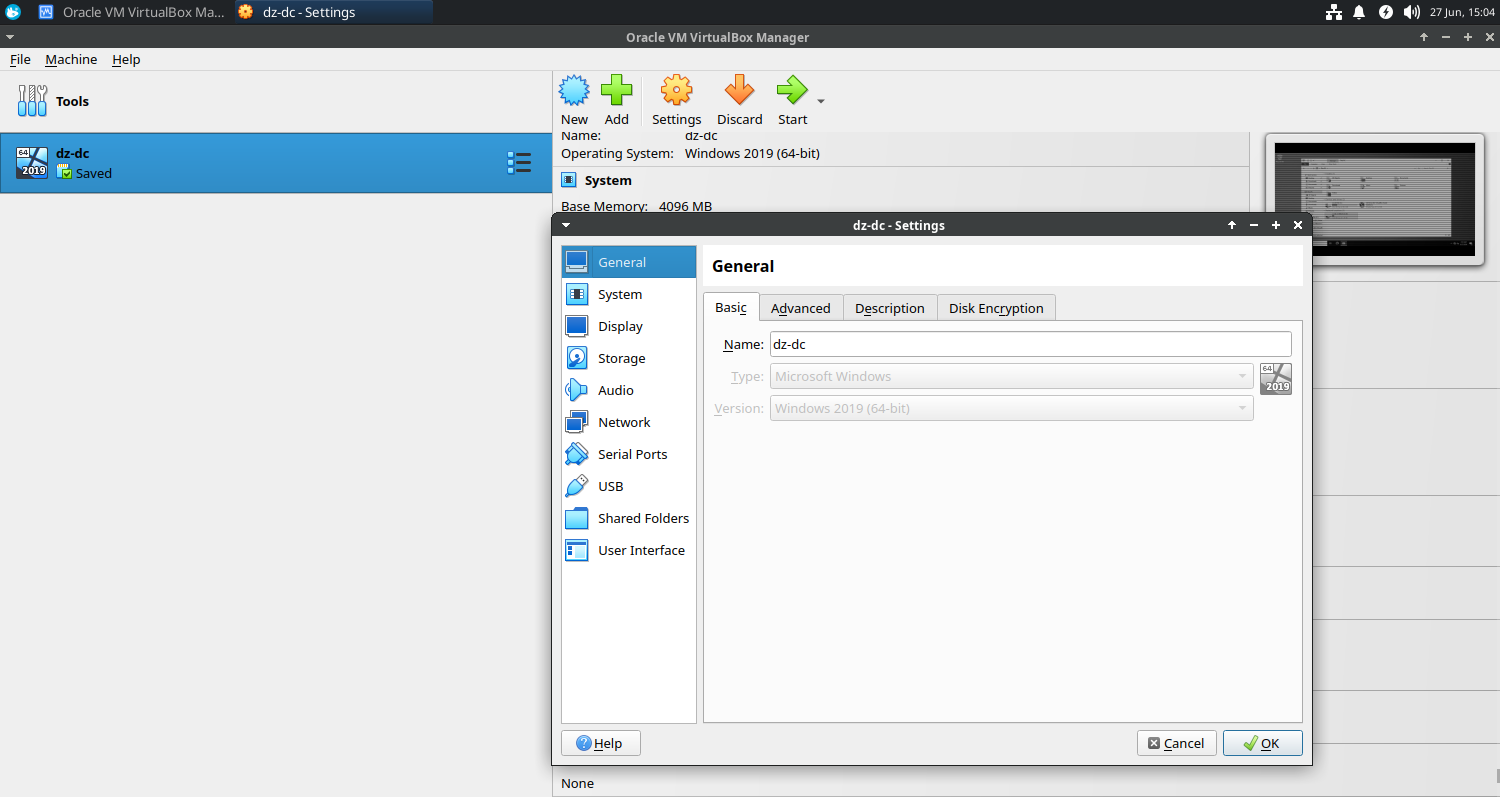1500x797 pixels.
Task: Open the Shared Folders settings category
Action: coord(629,518)
